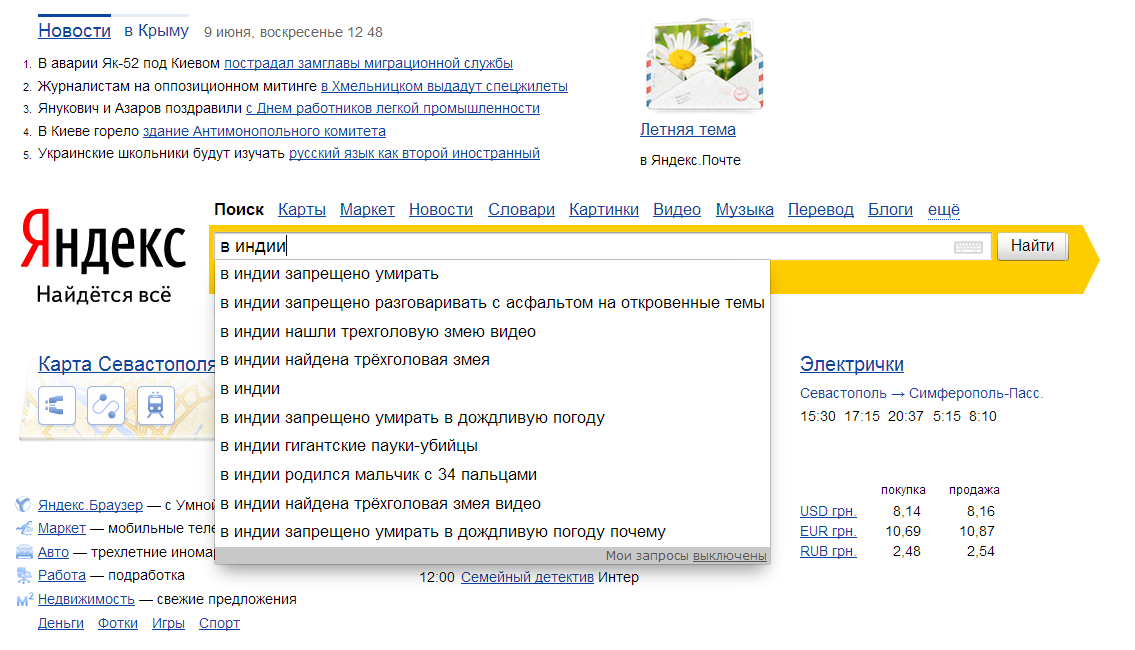Viewport: 1135px width, 650px height.
Task: Click the Auto car icon
Action: point(24,552)
